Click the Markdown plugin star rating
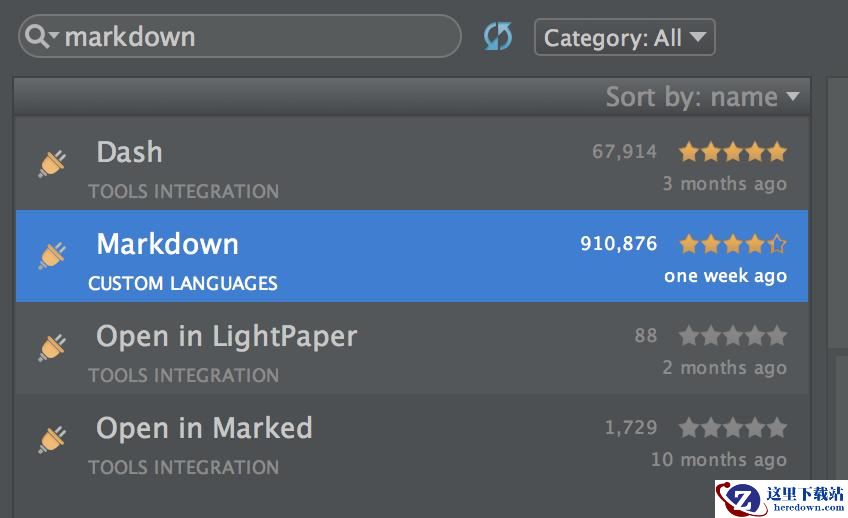Viewport: 848px width, 518px height. pyautogui.click(x=733, y=244)
